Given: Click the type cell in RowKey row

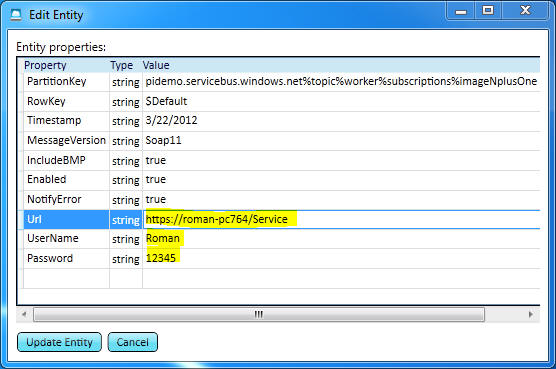Looking at the screenshot, I should point(126,102).
